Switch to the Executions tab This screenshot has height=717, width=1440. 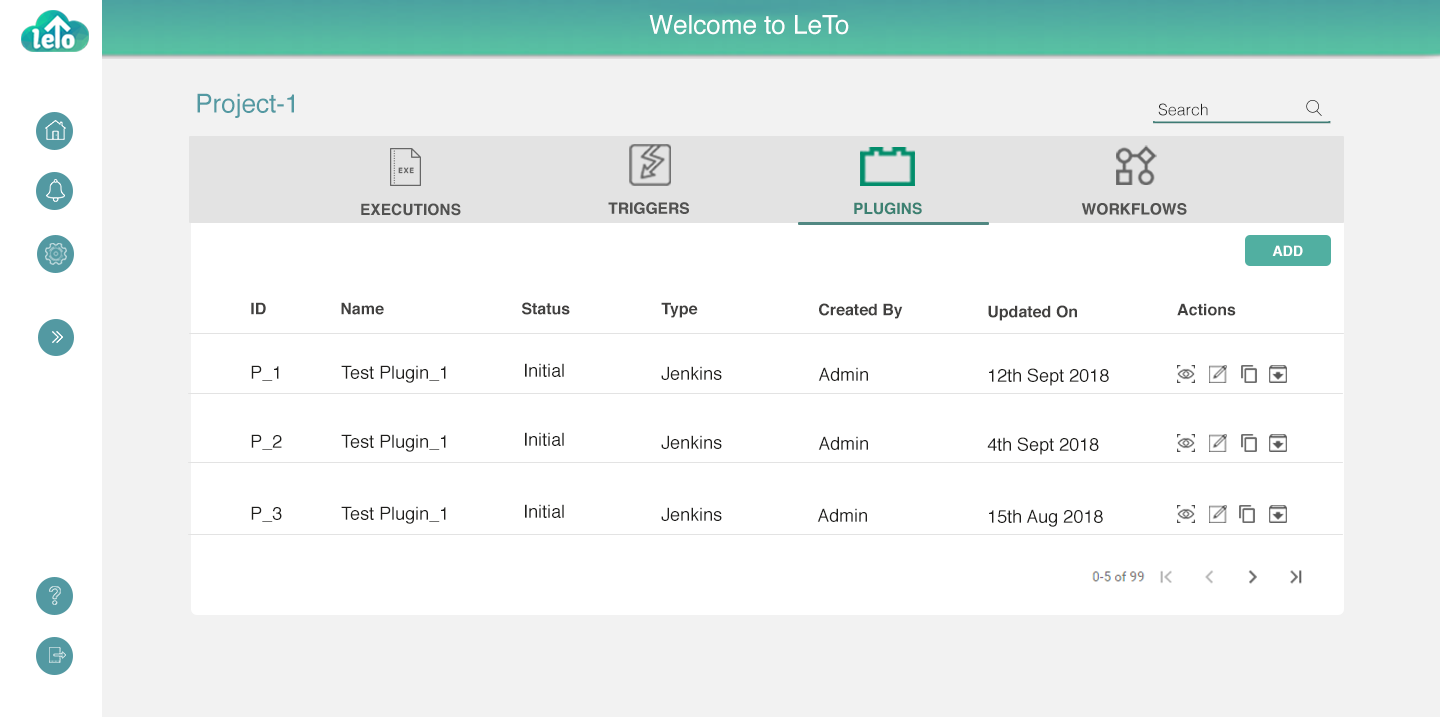pyautogui.click(x=410, y=181)
